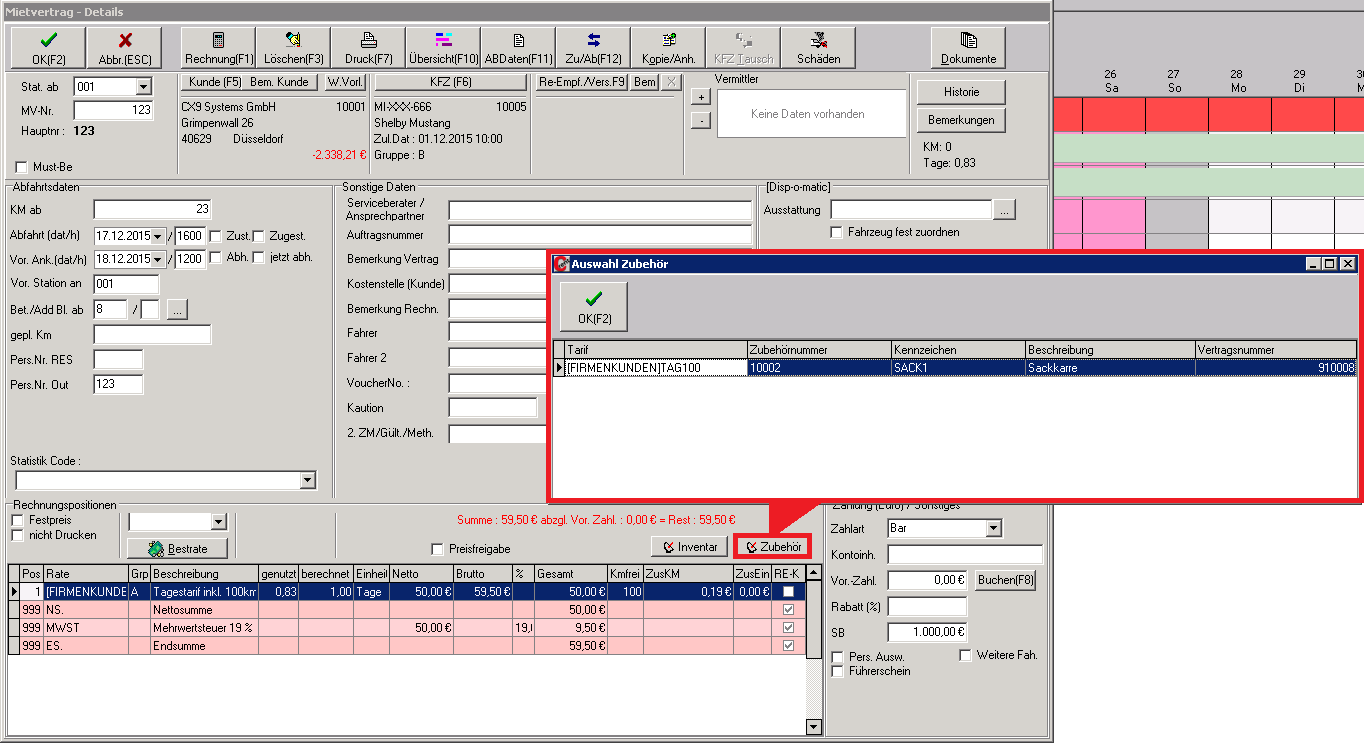Click the KFZ (F6) button

(x=450, y=82)
